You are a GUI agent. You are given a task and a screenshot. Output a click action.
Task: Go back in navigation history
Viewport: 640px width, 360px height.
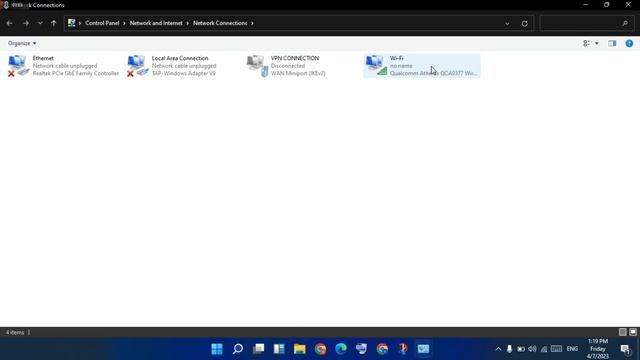(9, 23)
